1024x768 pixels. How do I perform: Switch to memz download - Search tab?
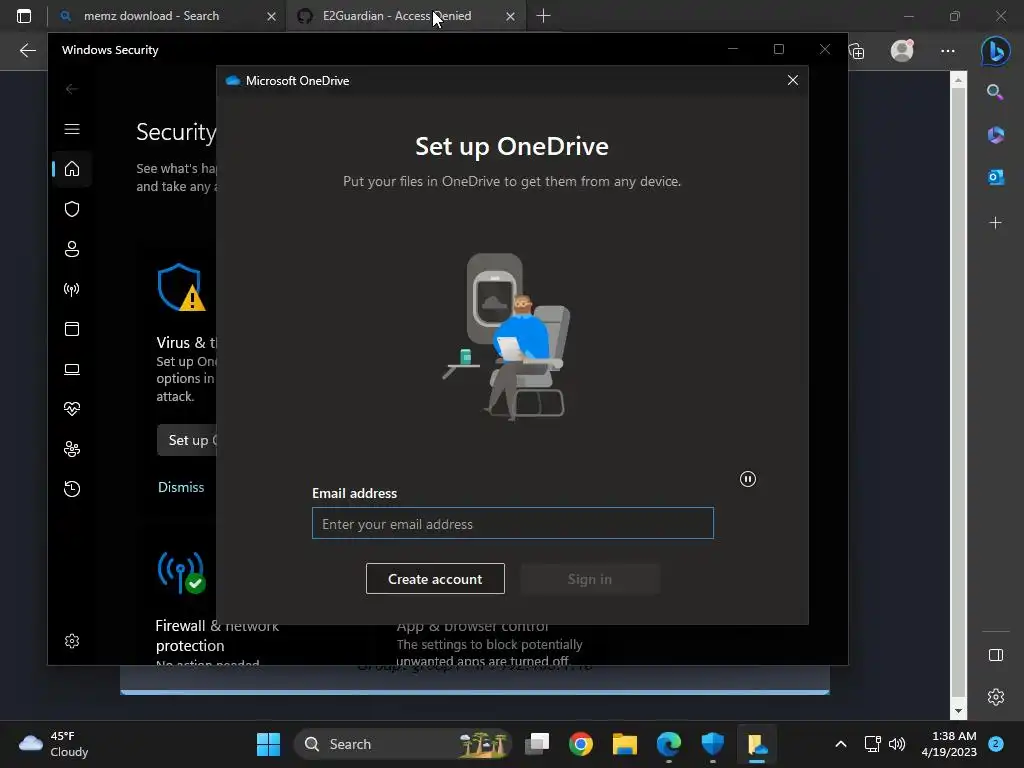(152, 16)
